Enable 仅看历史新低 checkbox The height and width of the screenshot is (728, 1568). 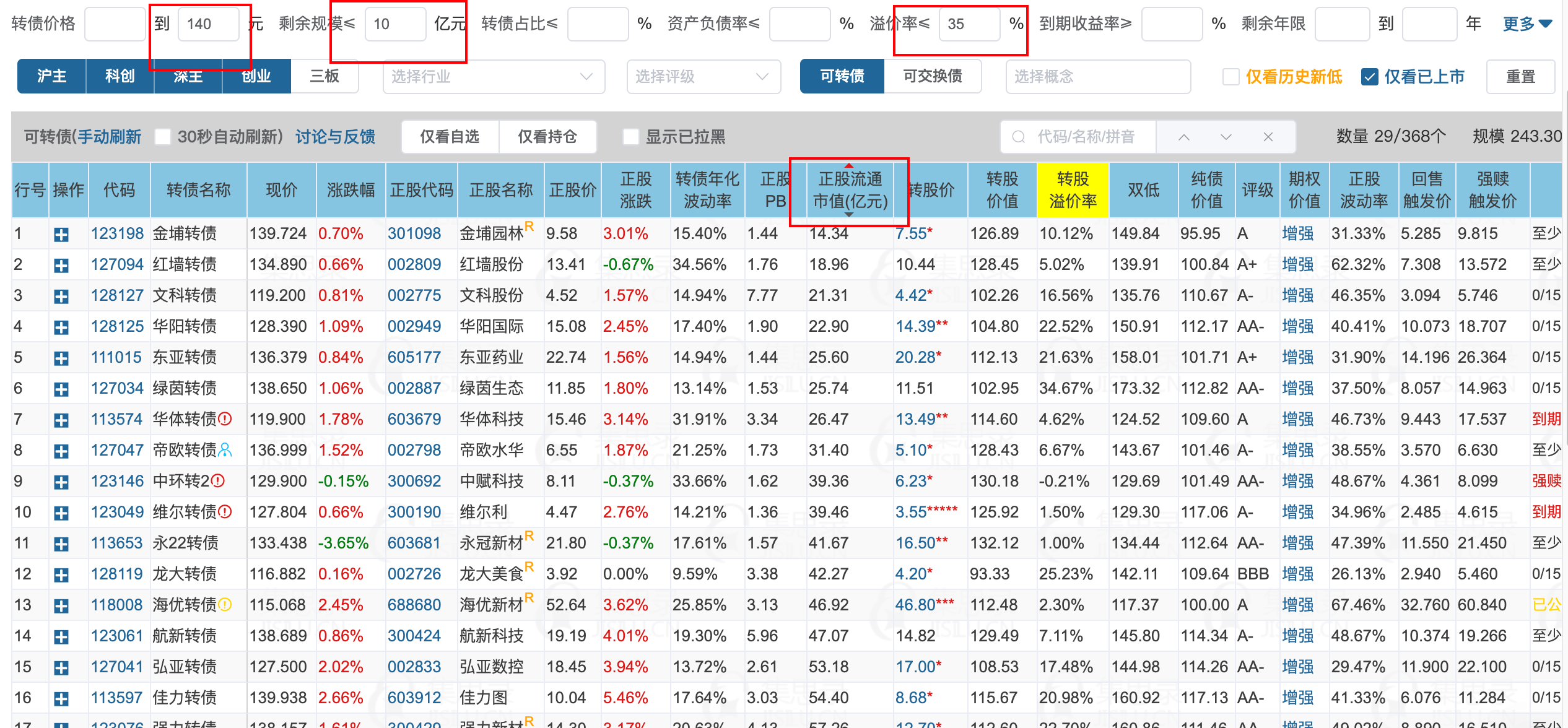pos(1231,77)
